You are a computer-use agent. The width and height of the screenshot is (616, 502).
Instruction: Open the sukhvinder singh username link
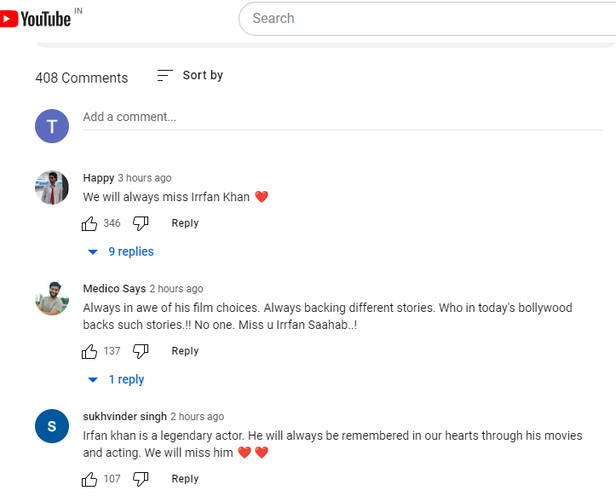123,416
